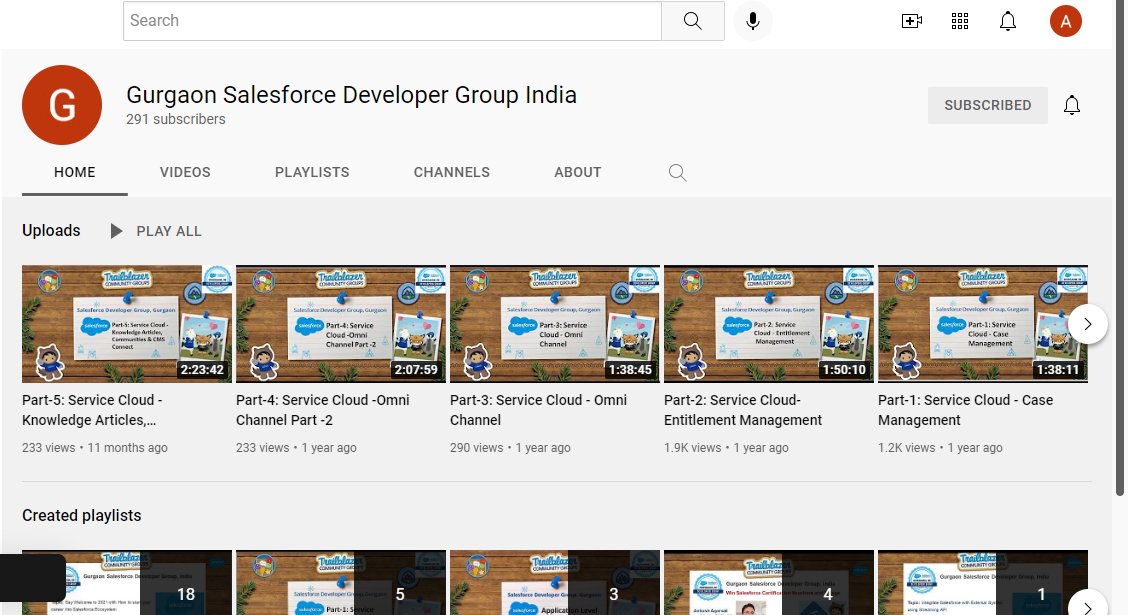
Task: Open the playlist with 18 videos
Action: click(127, 583)
